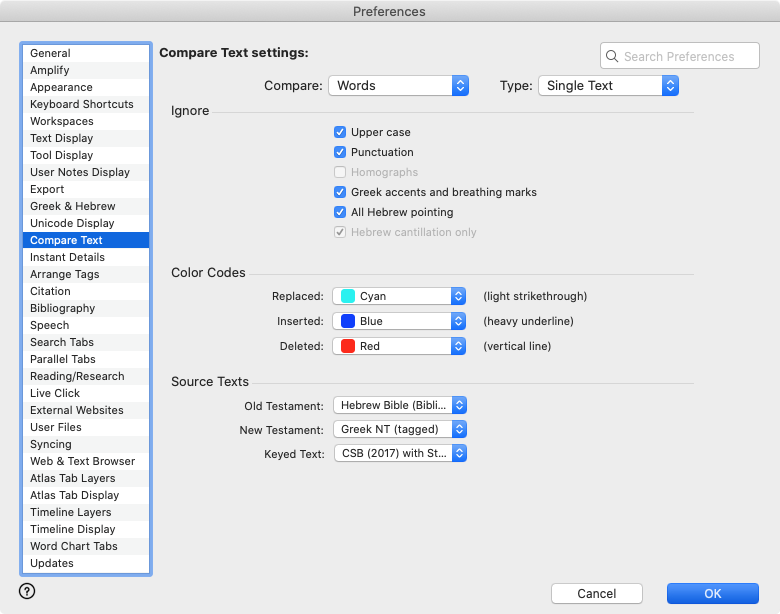Click the Search Preferences field
This screenshot has width=780, height=614.
(688, 57)
